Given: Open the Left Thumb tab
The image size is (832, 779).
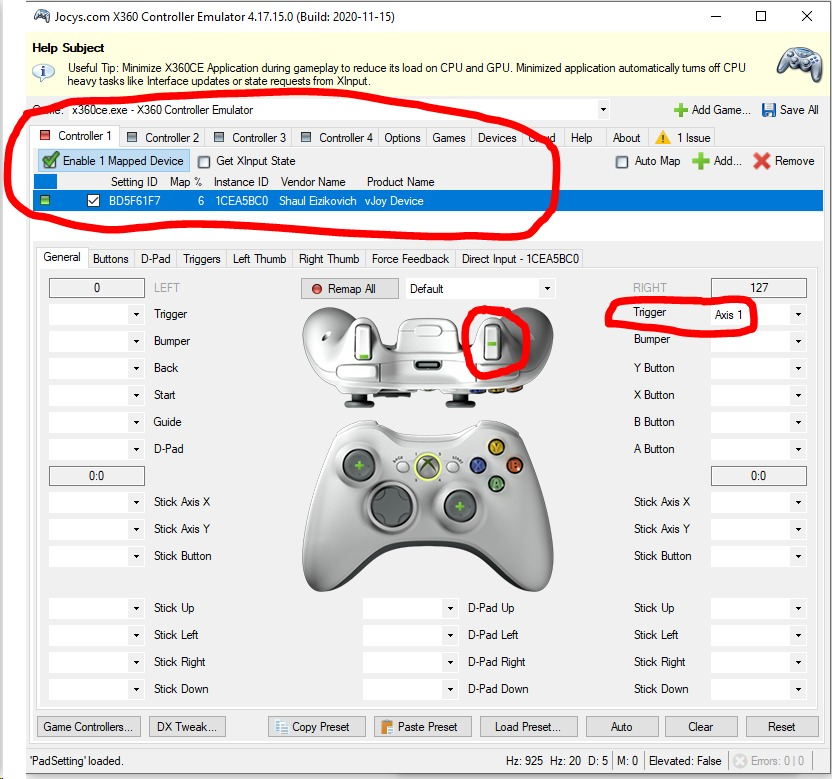Looking at the screenshot, I should point(259,258).
